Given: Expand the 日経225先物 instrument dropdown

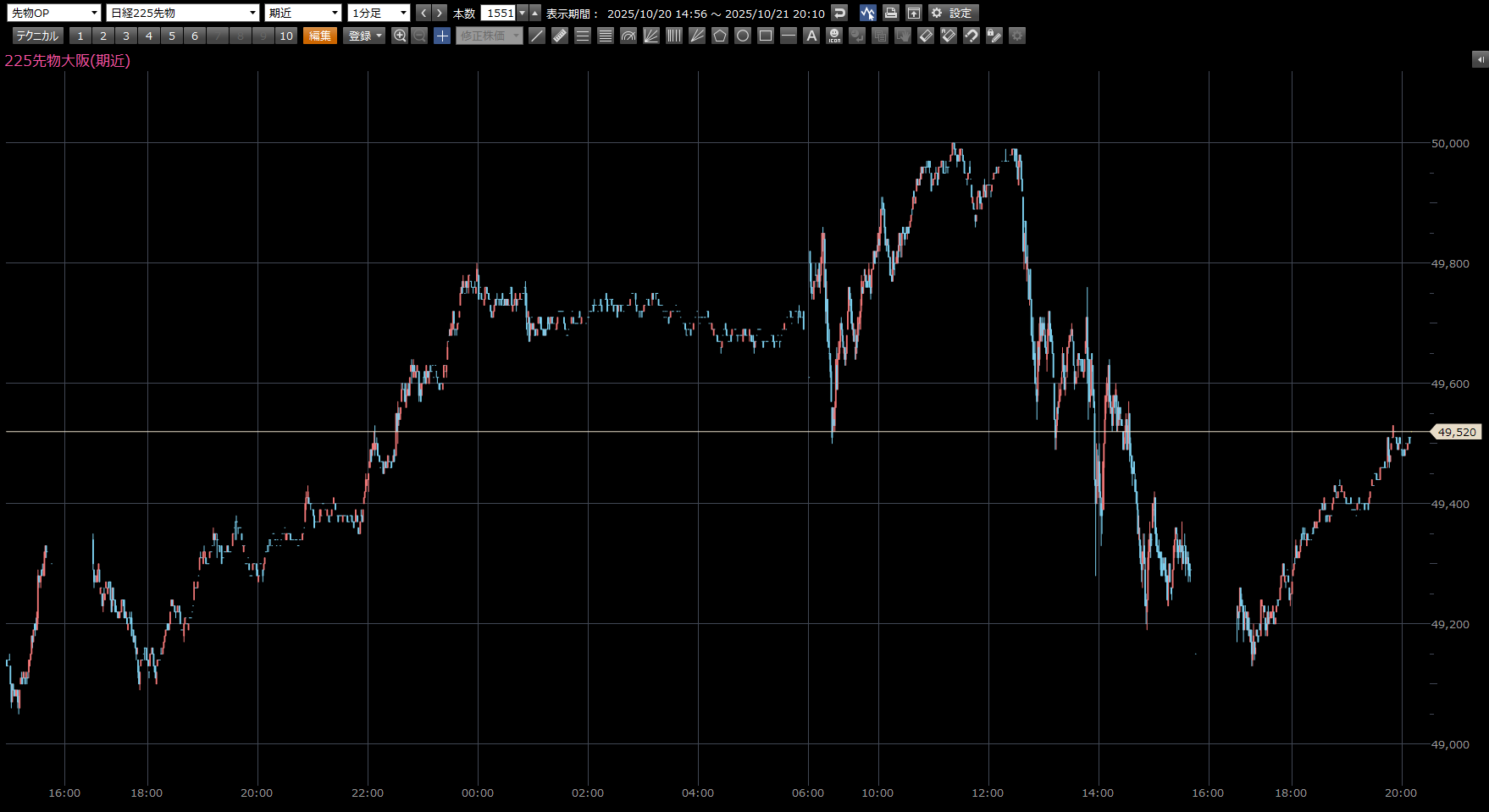Looking at the screenshot, I should click(183, 13).
